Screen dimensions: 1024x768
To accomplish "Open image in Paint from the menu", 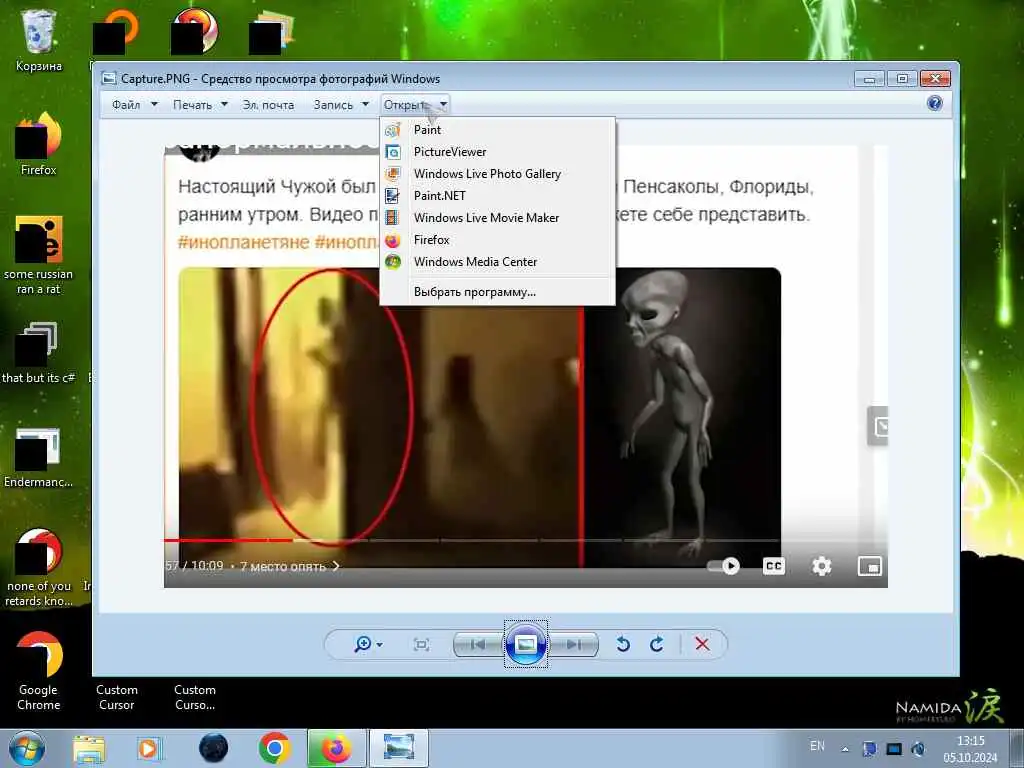I will pos(497,130).
